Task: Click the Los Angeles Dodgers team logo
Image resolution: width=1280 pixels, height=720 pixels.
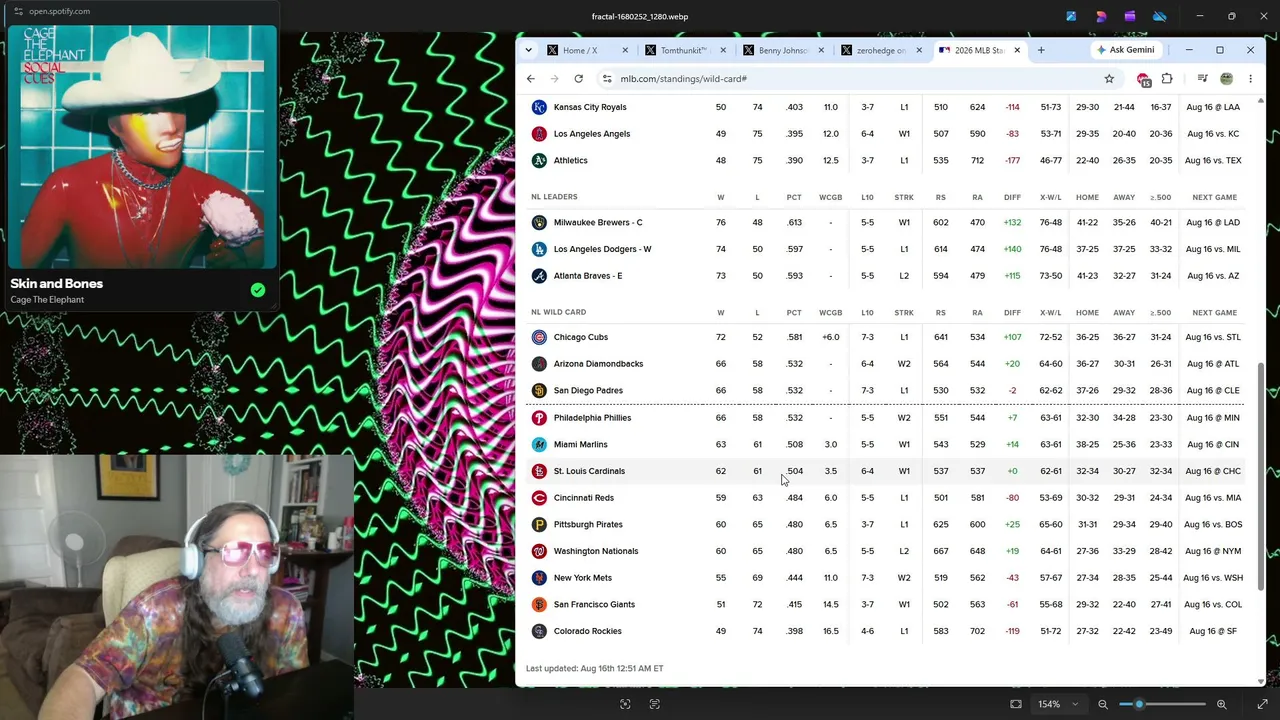Action: tap(539, 249)
